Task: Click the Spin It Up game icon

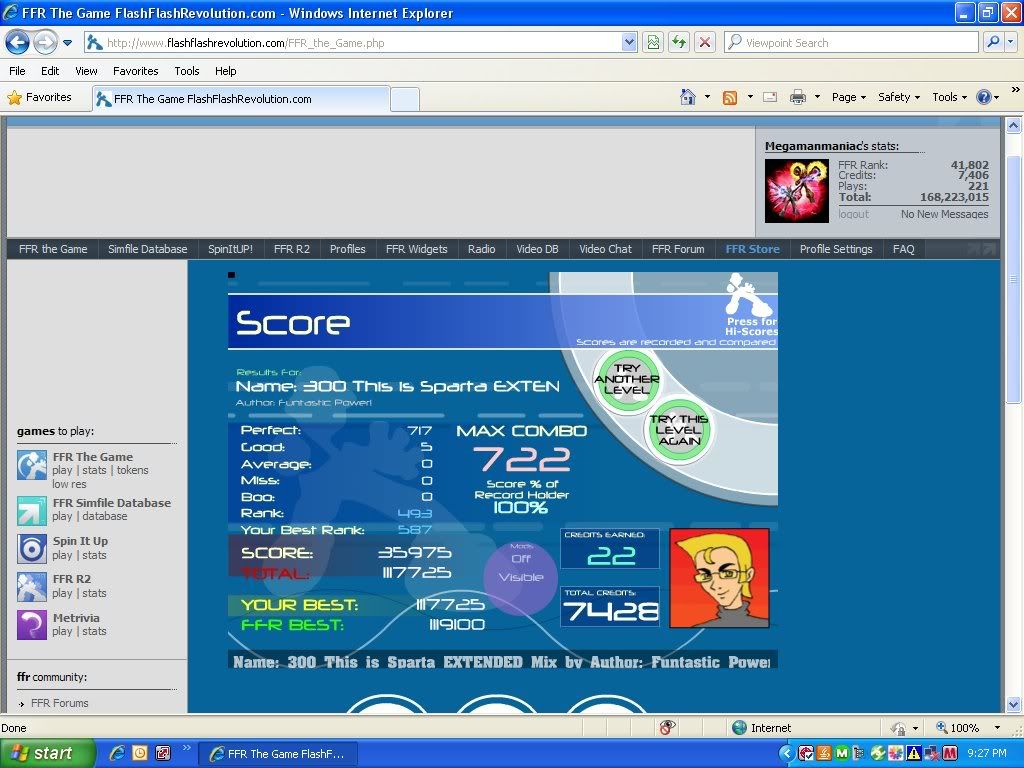Action: pos(32,548)
